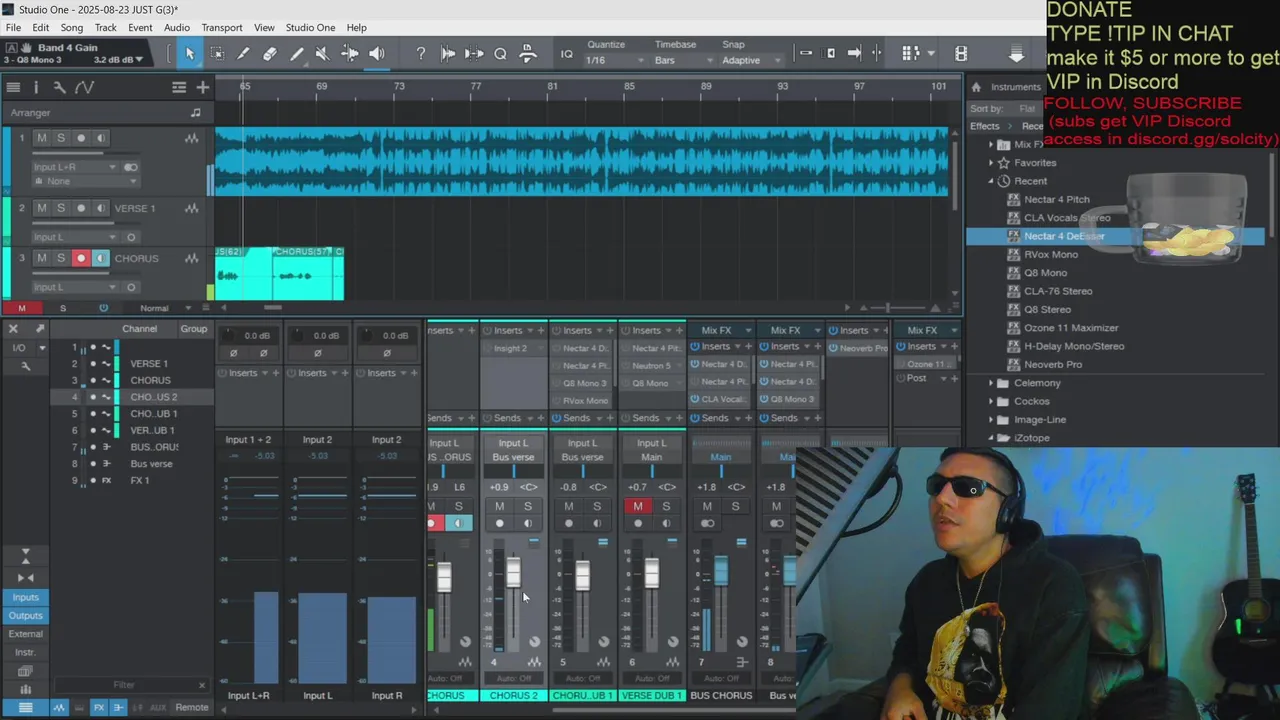Disable record arm on CHORUS track
This screenshot has width=1280, height=720.
81,258
